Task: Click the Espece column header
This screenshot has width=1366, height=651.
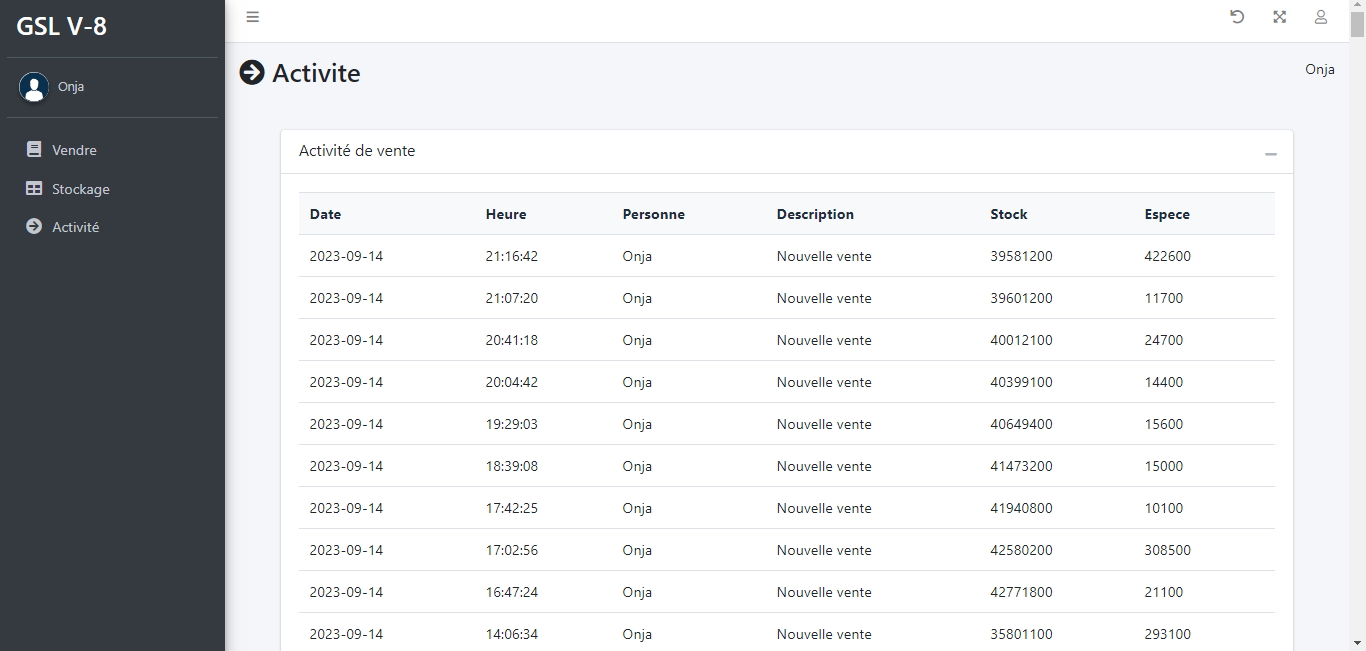Action: pos(1167,214)
